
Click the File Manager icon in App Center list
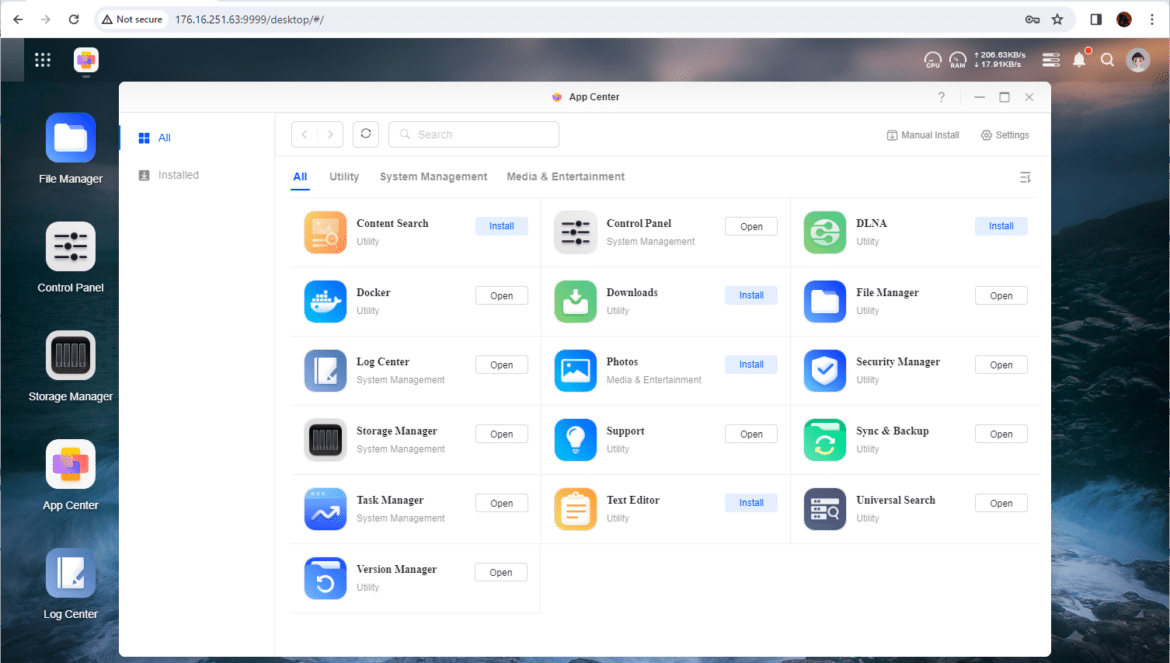pyautogui.click(x=825, y=301)
